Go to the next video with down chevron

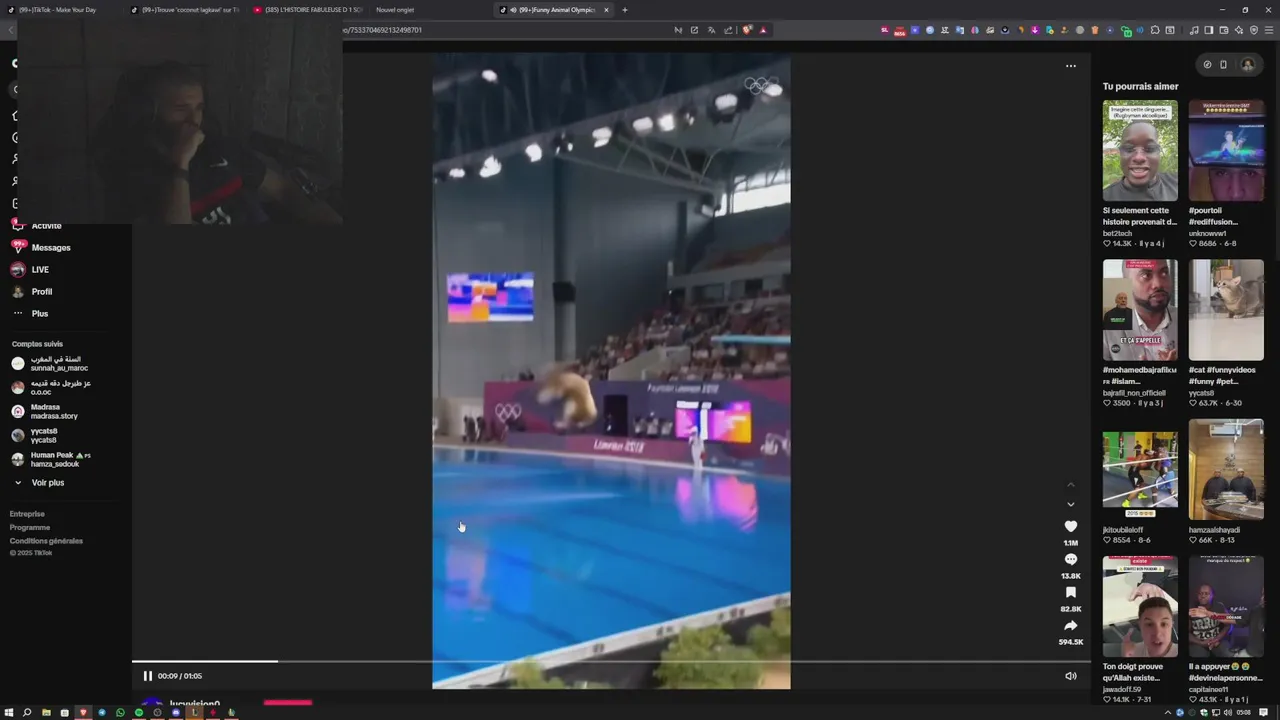(x=1070, y=504)
